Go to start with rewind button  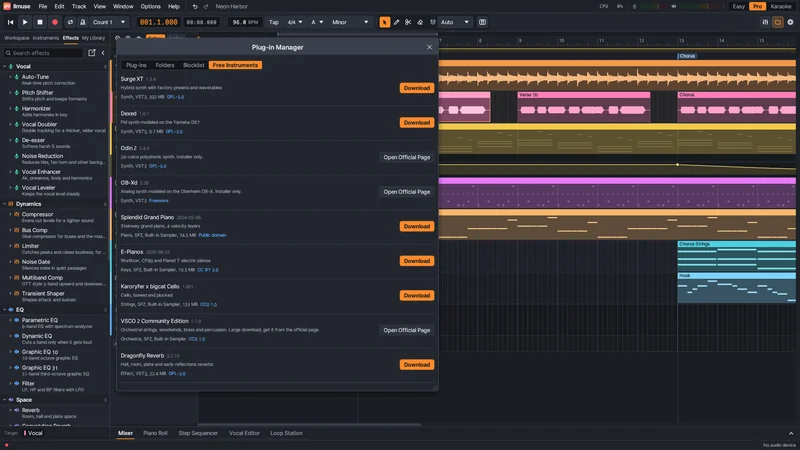pyautogui.click(x=10, y=22)
